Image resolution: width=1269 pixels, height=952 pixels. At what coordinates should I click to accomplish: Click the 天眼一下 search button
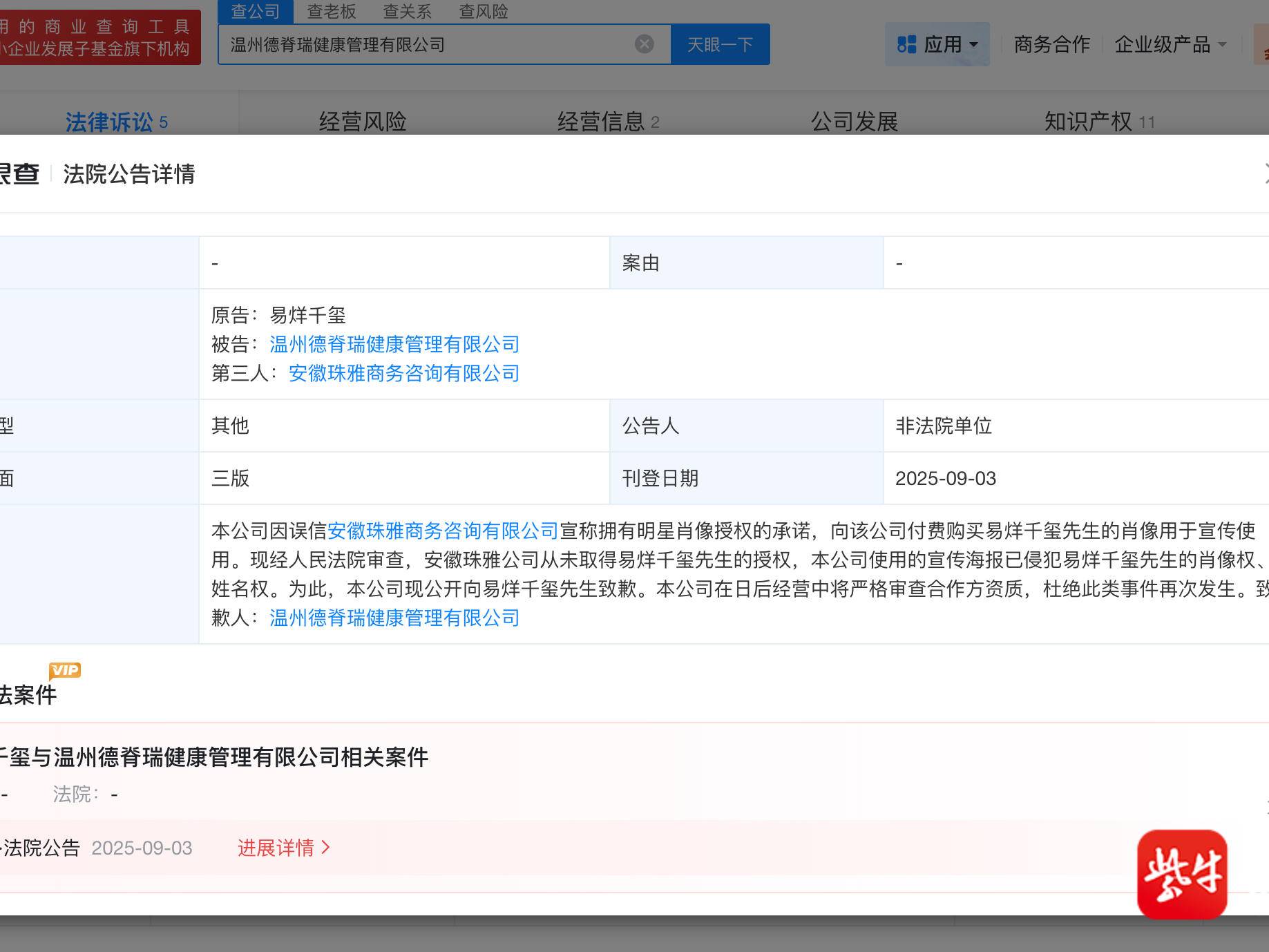pyautogui.click(x=721, y=44)
